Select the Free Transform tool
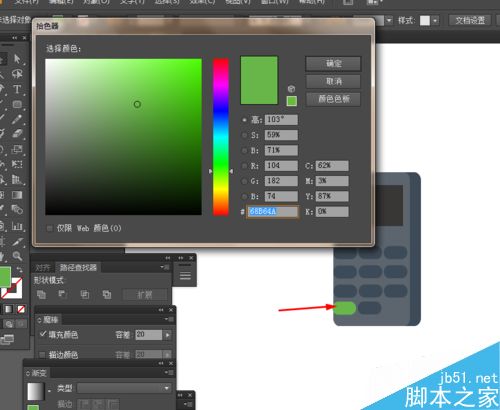 17,164
